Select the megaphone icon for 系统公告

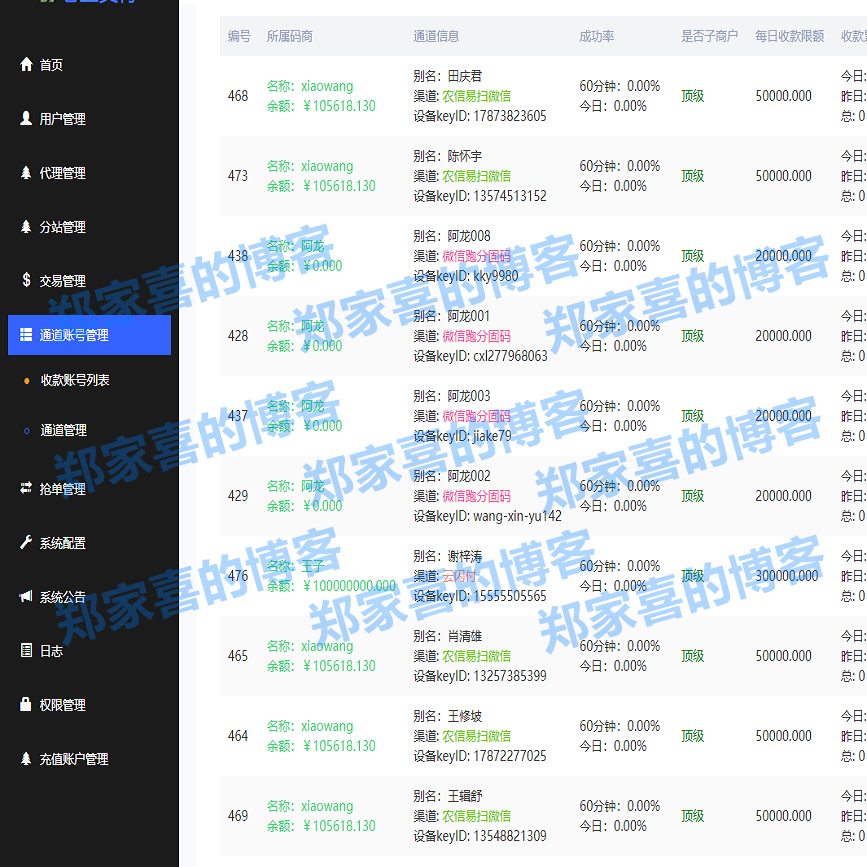point(26,596)
